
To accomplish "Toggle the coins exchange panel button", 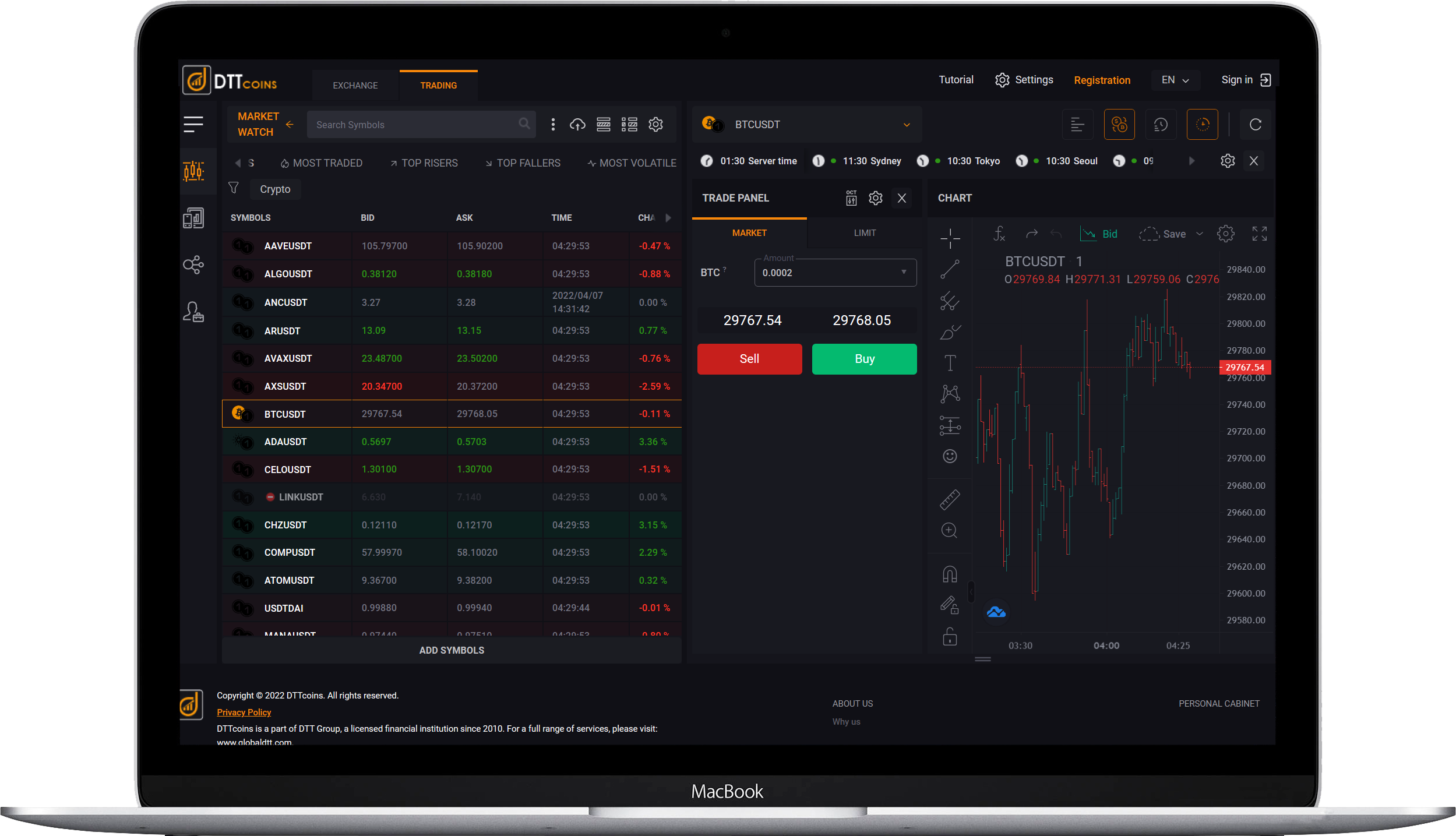I will pos(1119,124).
